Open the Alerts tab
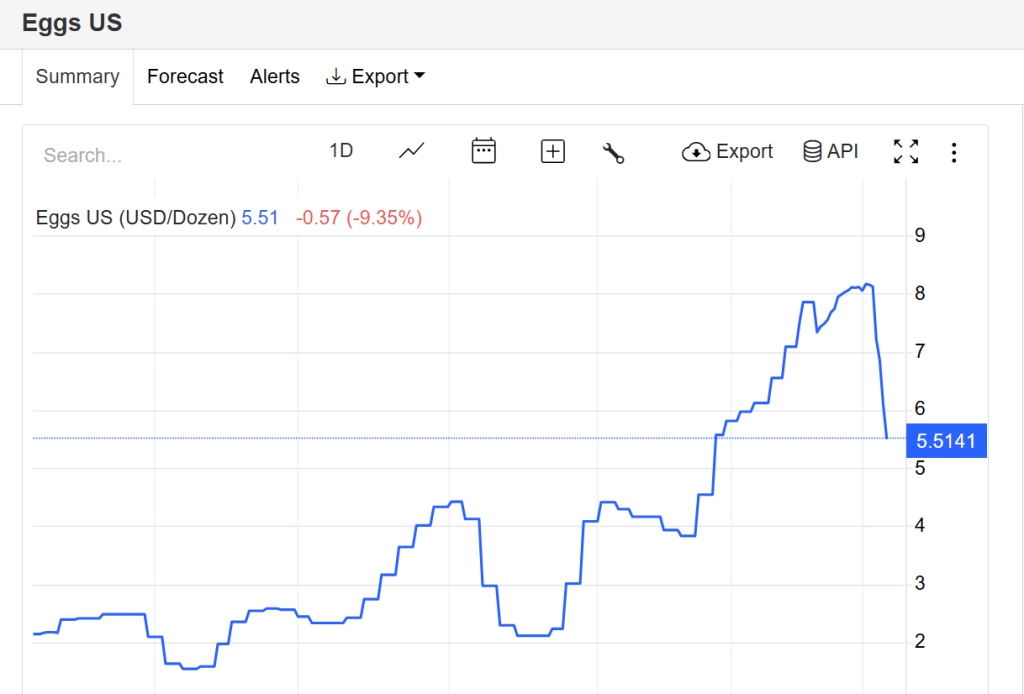1024x694 pixels. coord(274,76)
